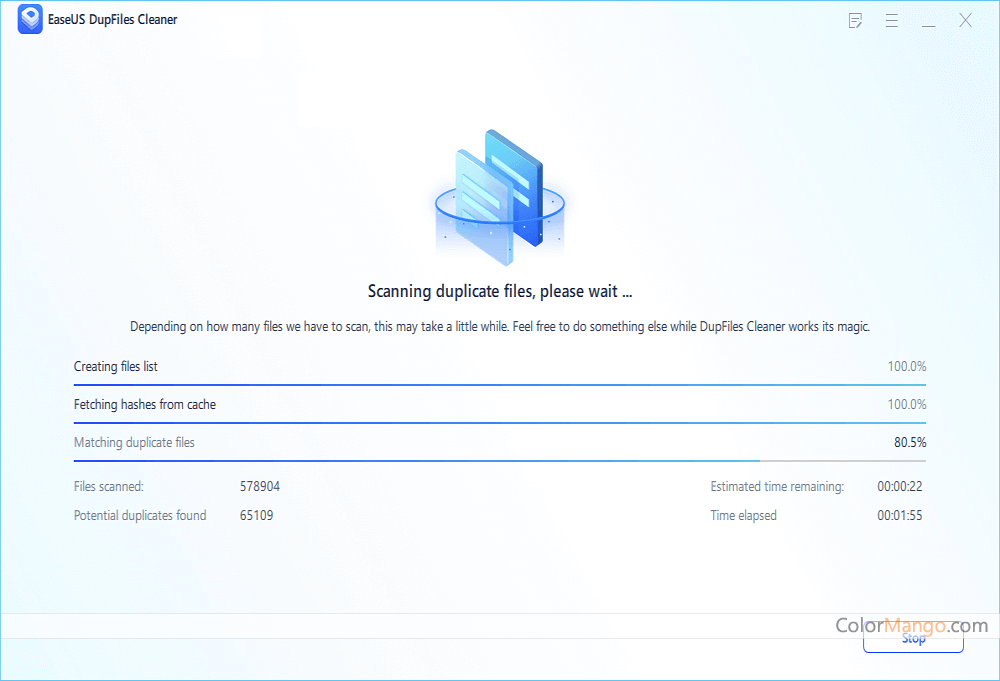Open the feedback notes icon in title bar

click(855, 20)
